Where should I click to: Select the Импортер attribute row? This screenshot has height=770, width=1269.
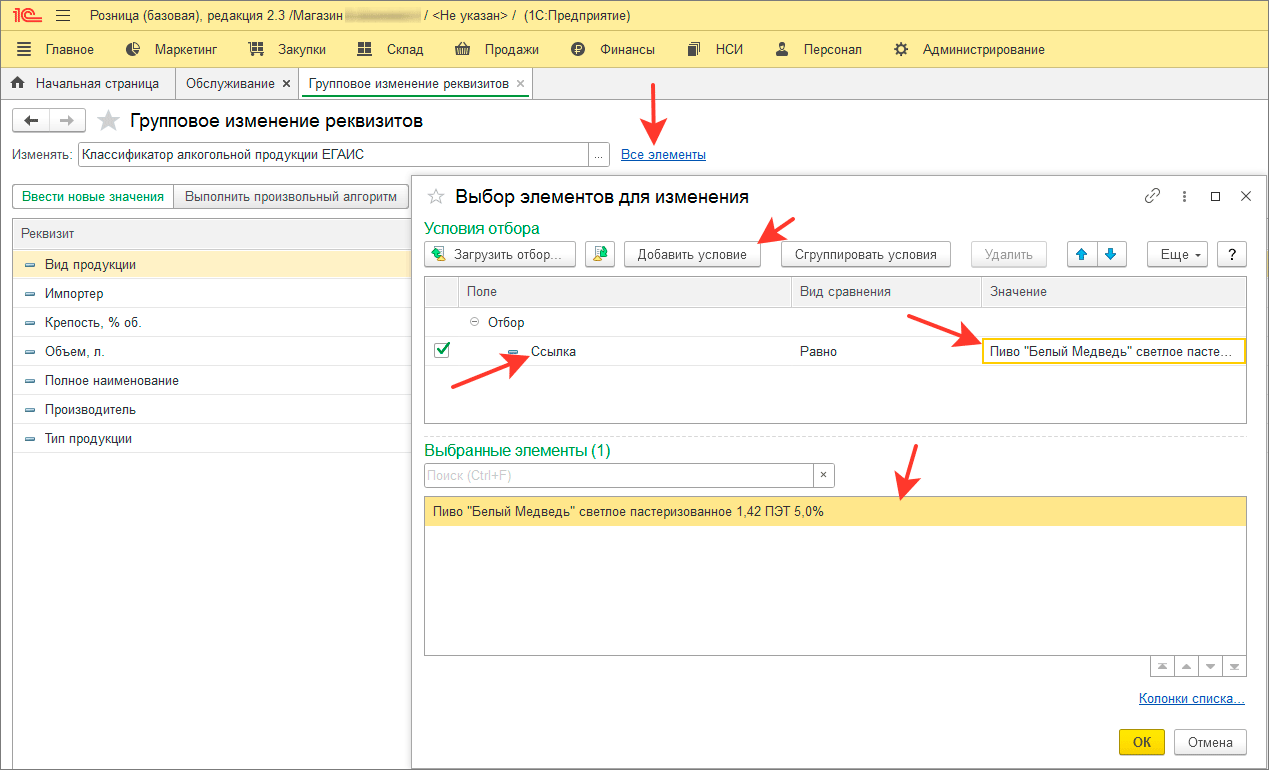click(x=212, y=294)
